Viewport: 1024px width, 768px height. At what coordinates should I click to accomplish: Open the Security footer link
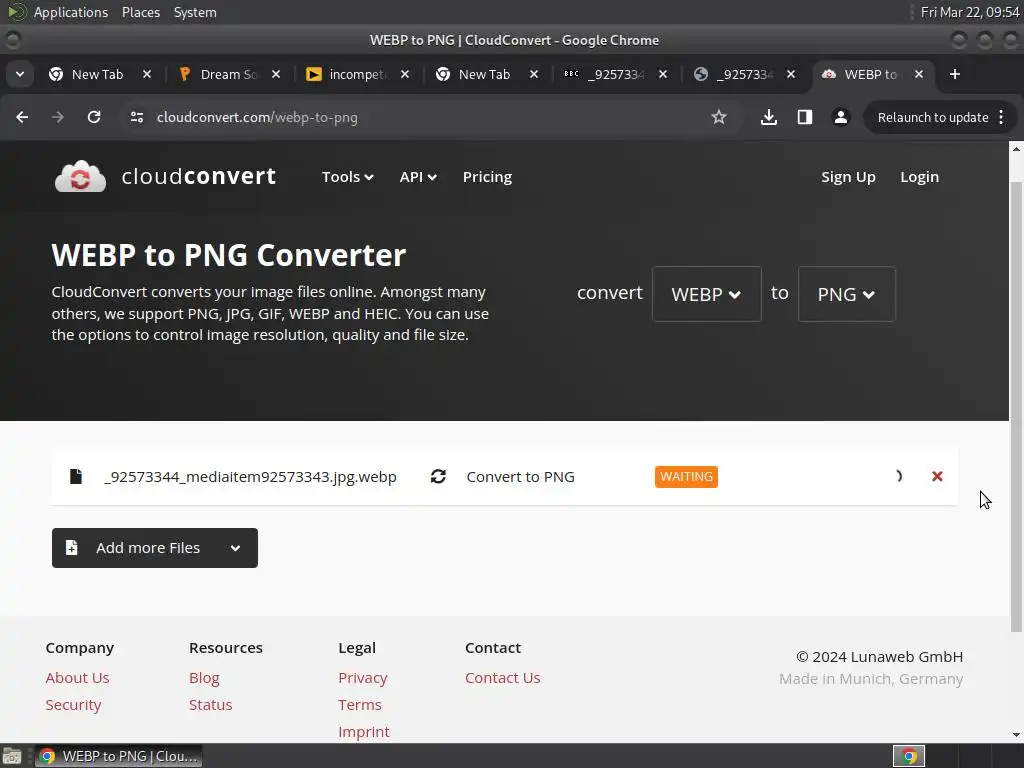[73, 705]
